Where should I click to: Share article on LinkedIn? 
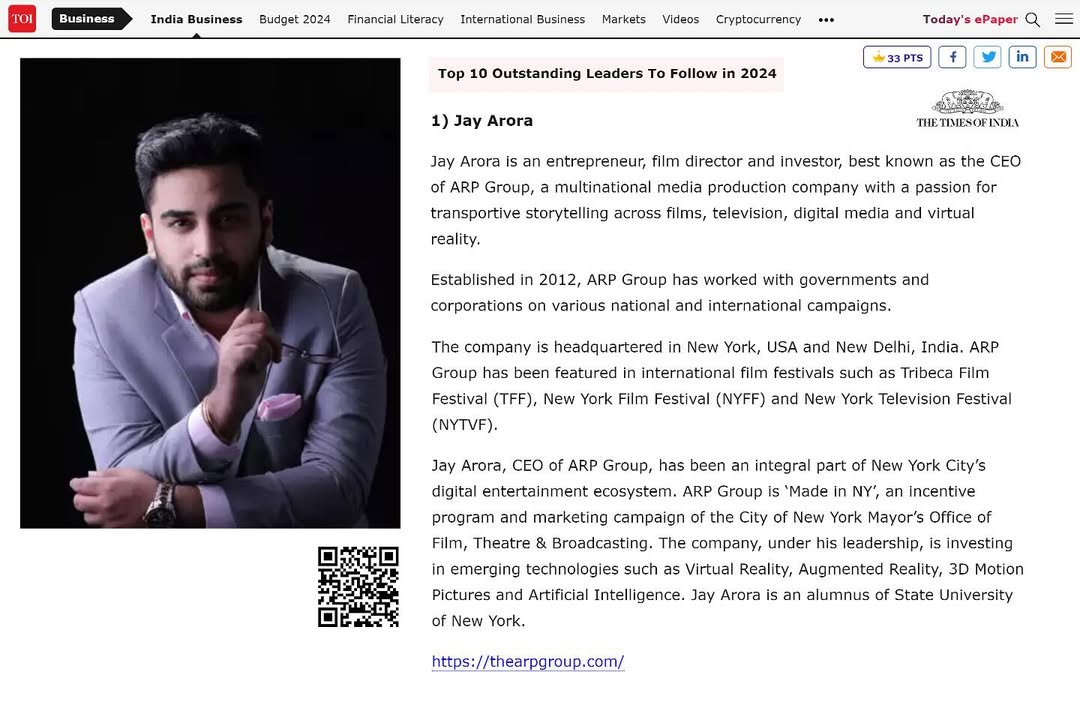tap(1022, 57)
